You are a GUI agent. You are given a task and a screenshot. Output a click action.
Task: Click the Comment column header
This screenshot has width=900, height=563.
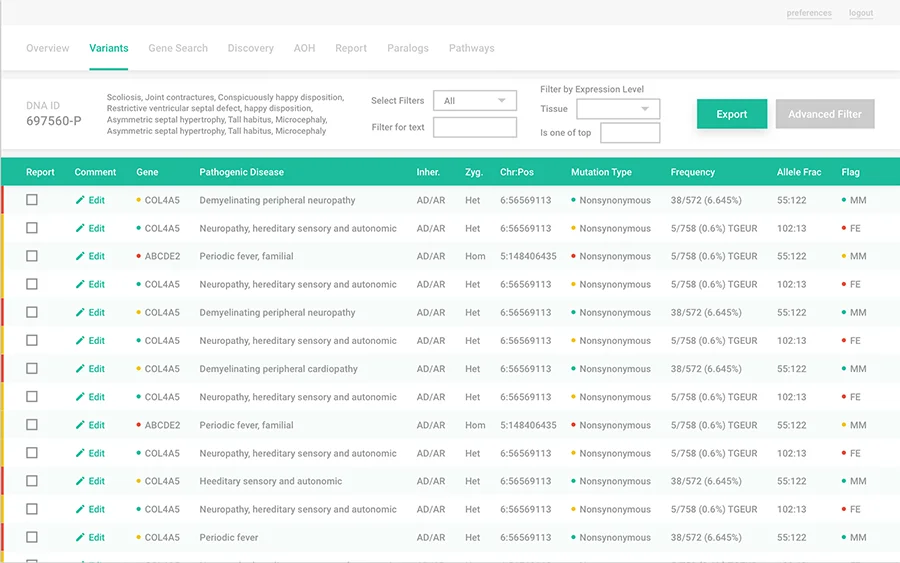pos(95,172)
